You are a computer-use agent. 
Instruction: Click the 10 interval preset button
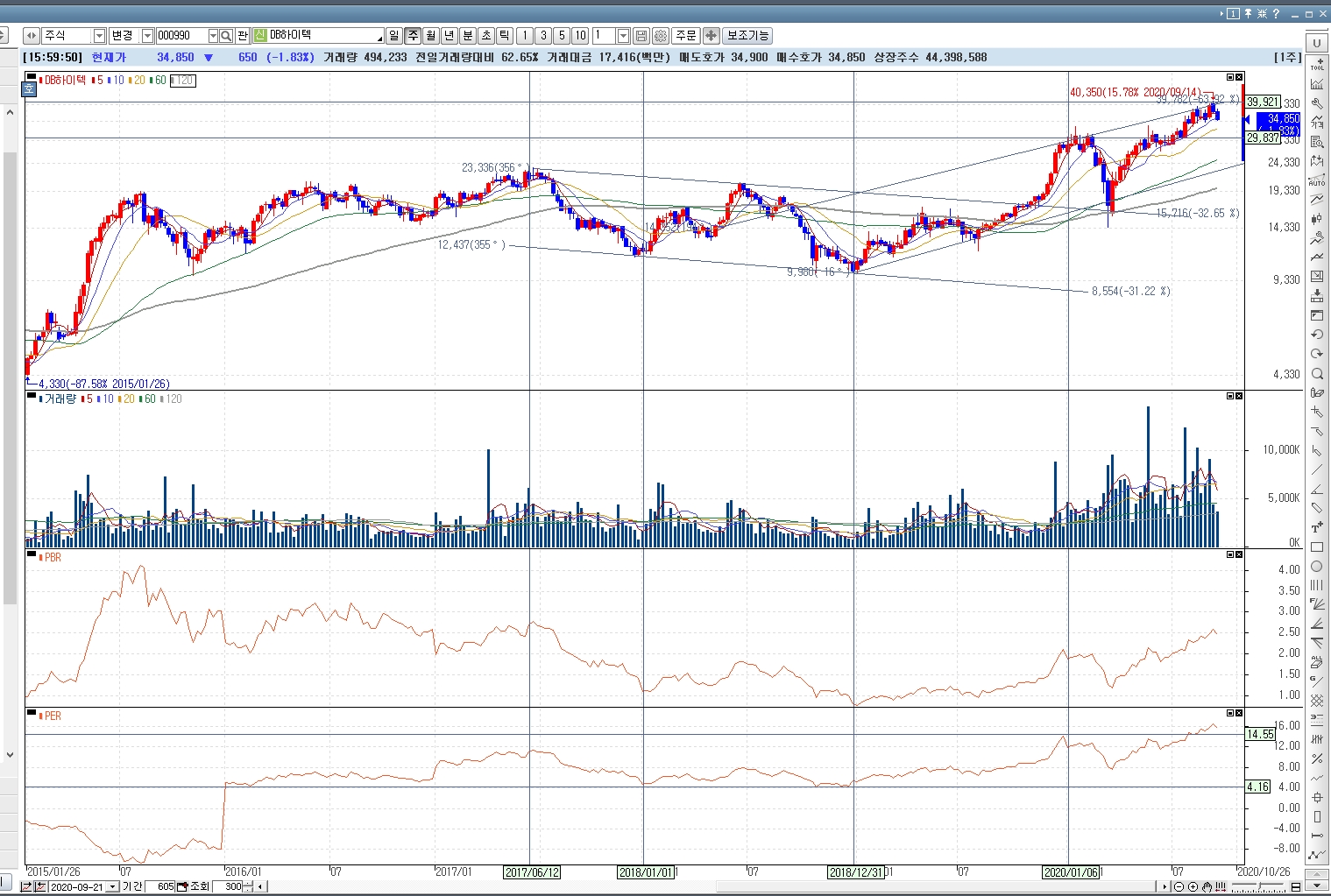pos(580,36)
